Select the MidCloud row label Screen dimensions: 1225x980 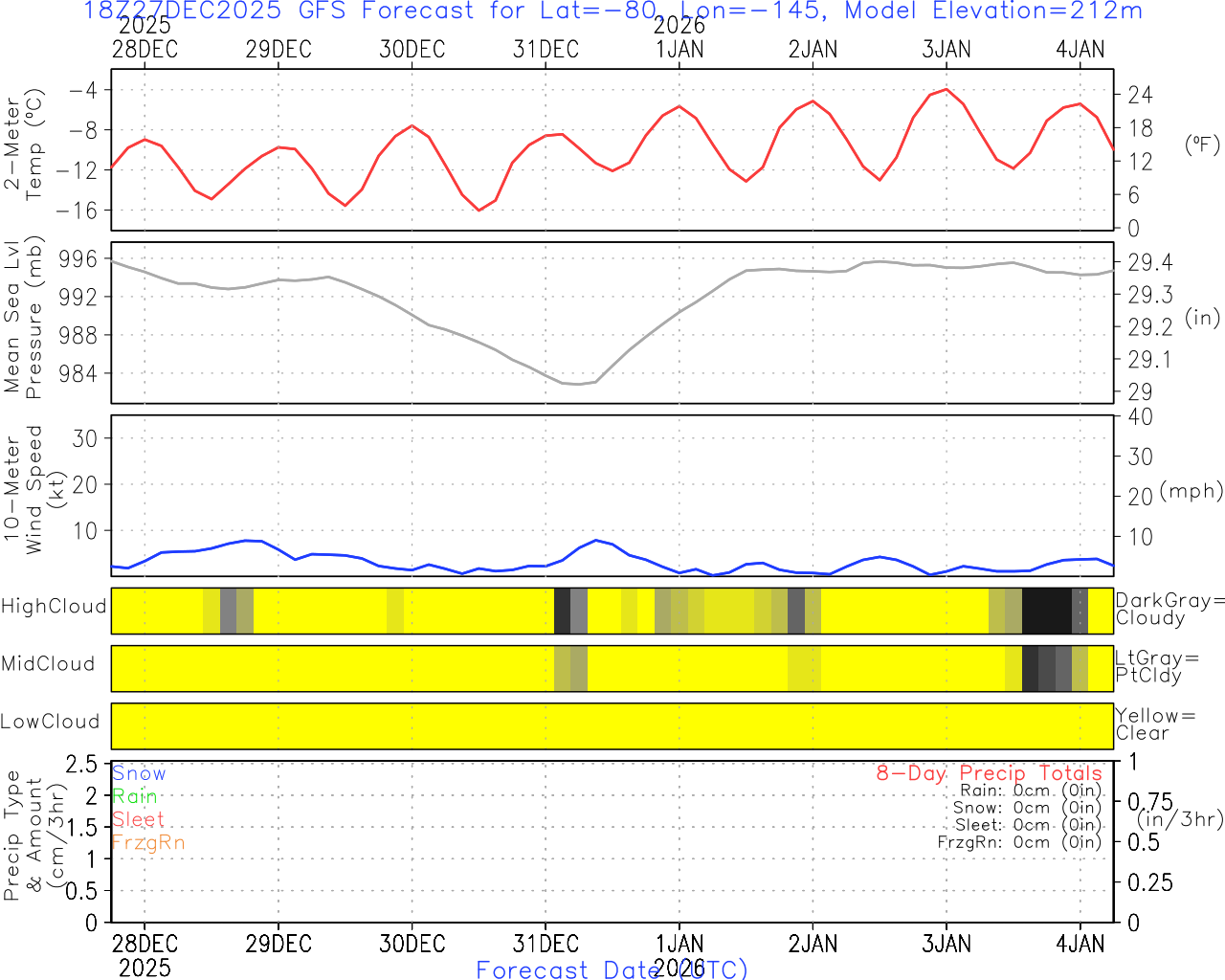[48, 664]
